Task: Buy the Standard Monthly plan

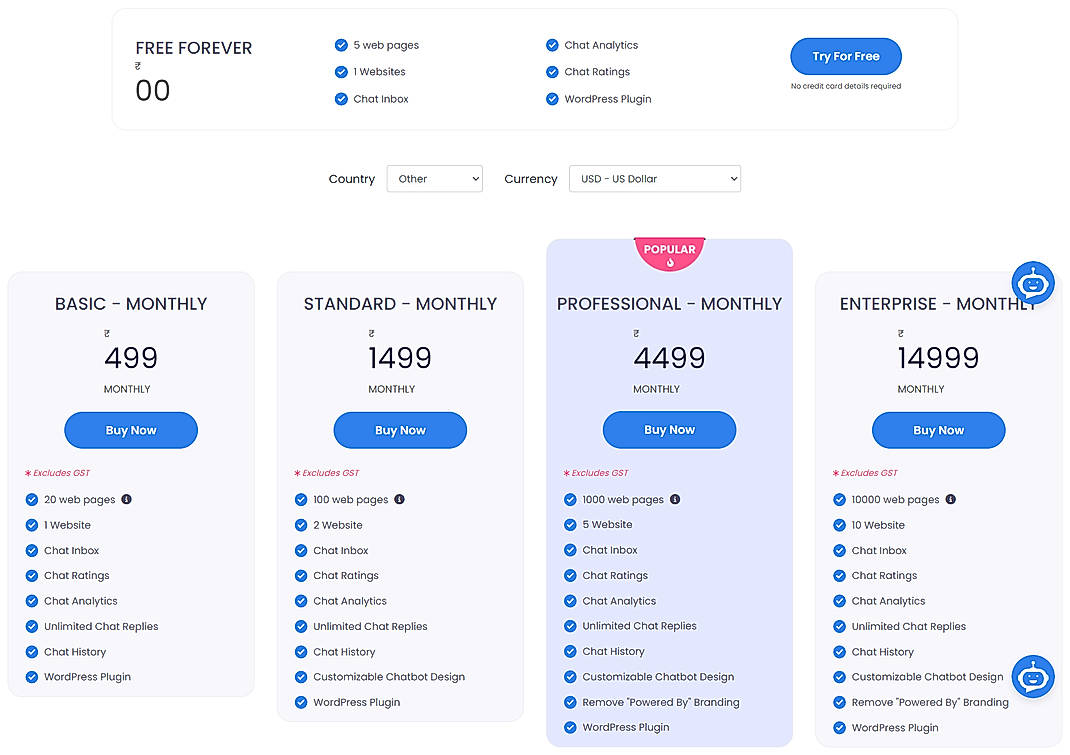Action: coord(400,430)
